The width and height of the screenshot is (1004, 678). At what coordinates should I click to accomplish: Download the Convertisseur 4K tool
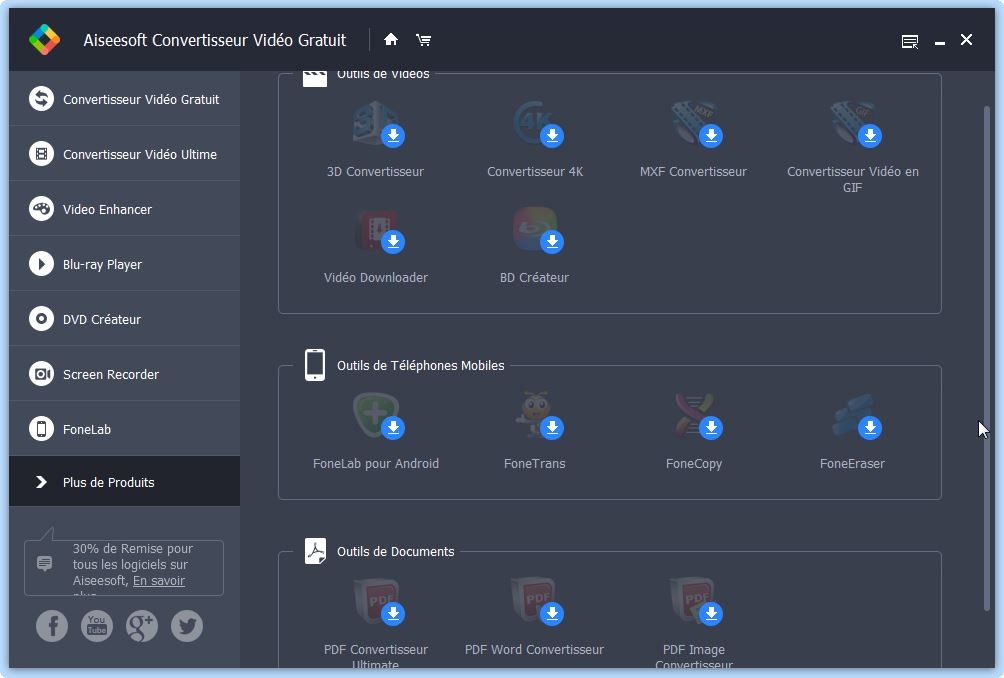pyautogui.click(x=552, y=136)
